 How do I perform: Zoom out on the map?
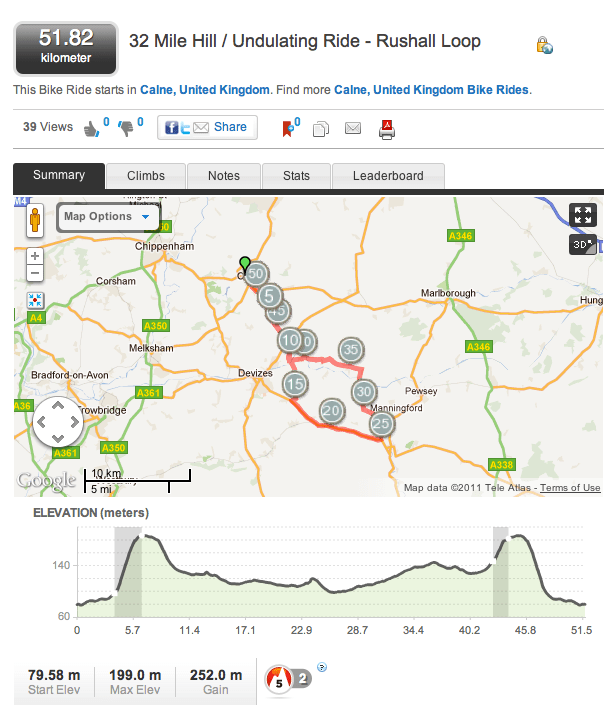[35, 273]
